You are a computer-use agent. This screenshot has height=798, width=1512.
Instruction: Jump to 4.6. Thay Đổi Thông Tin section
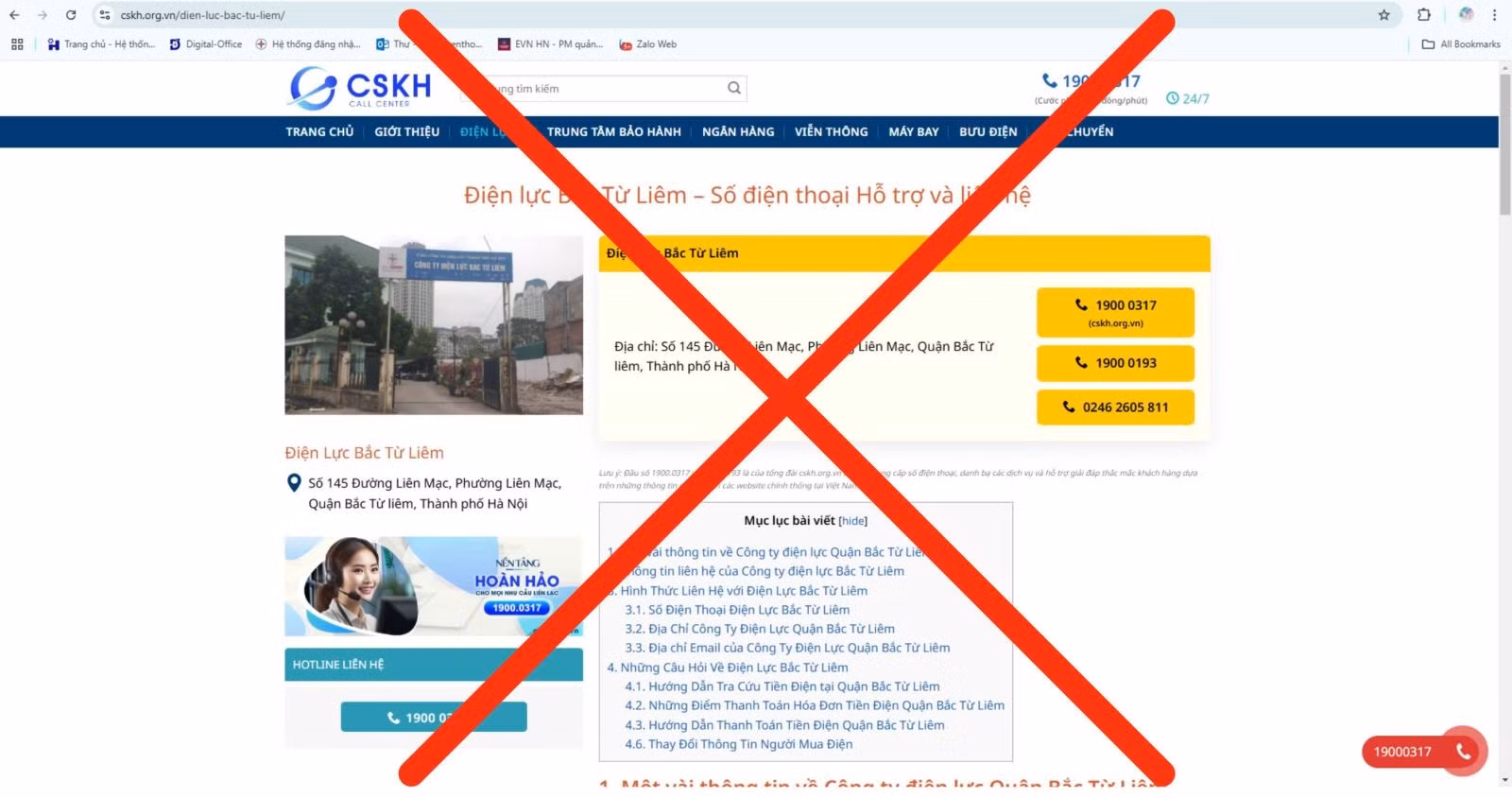coord(738,744)
